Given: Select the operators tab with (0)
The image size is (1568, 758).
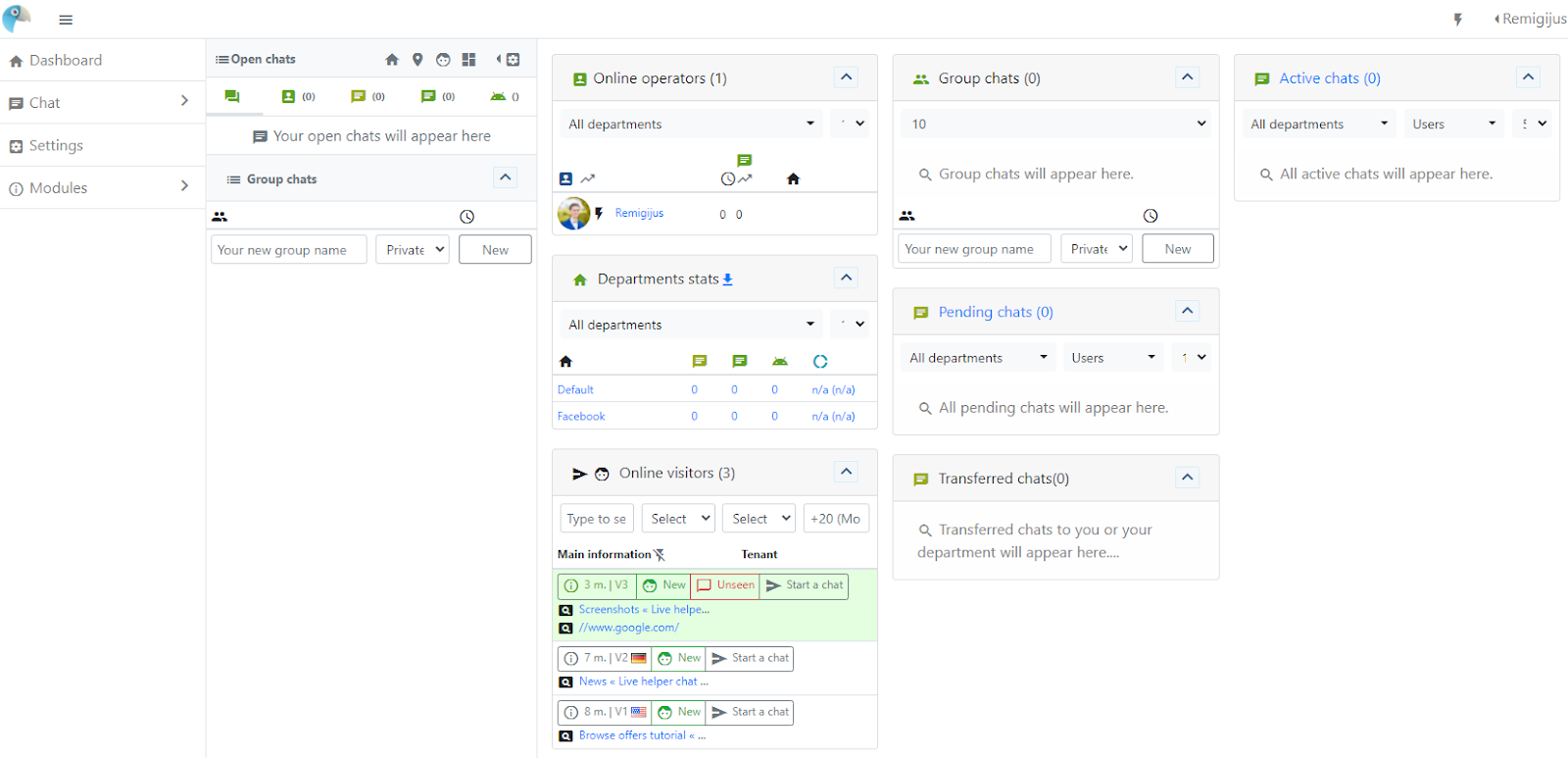Looking at the screenshot, I should [x=298, y=96].
